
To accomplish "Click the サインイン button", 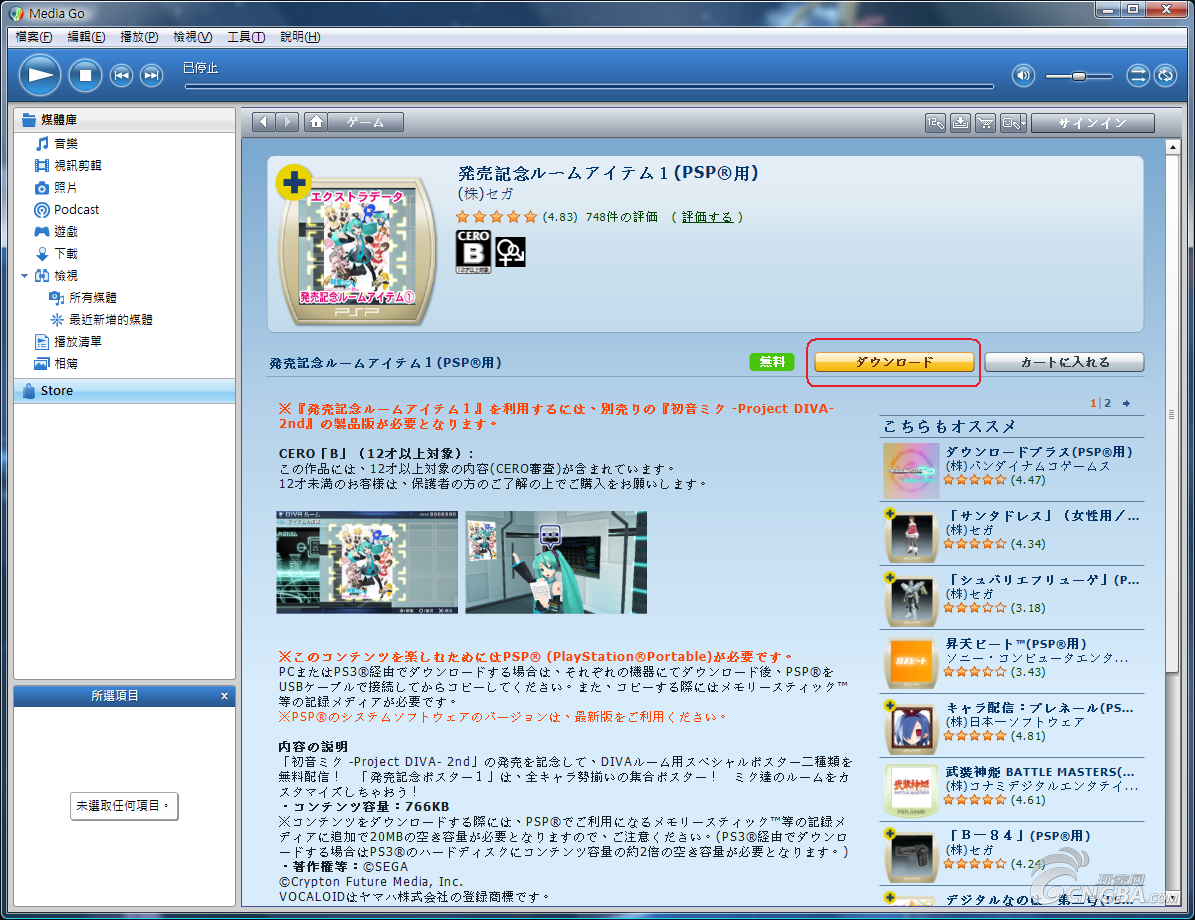I will (1093, 123).
